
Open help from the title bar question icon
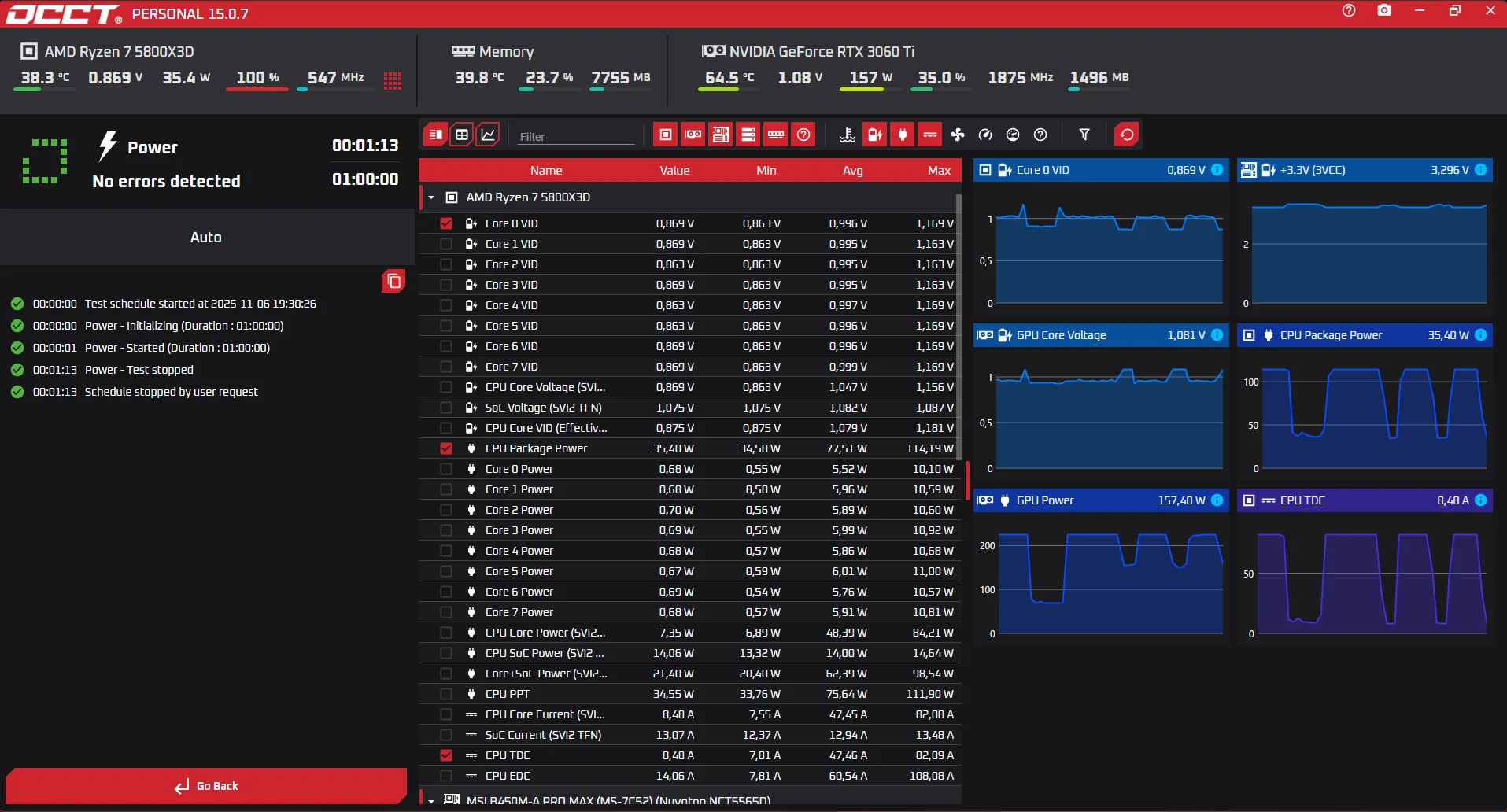pyautogui.click(x=1349, y=10)
